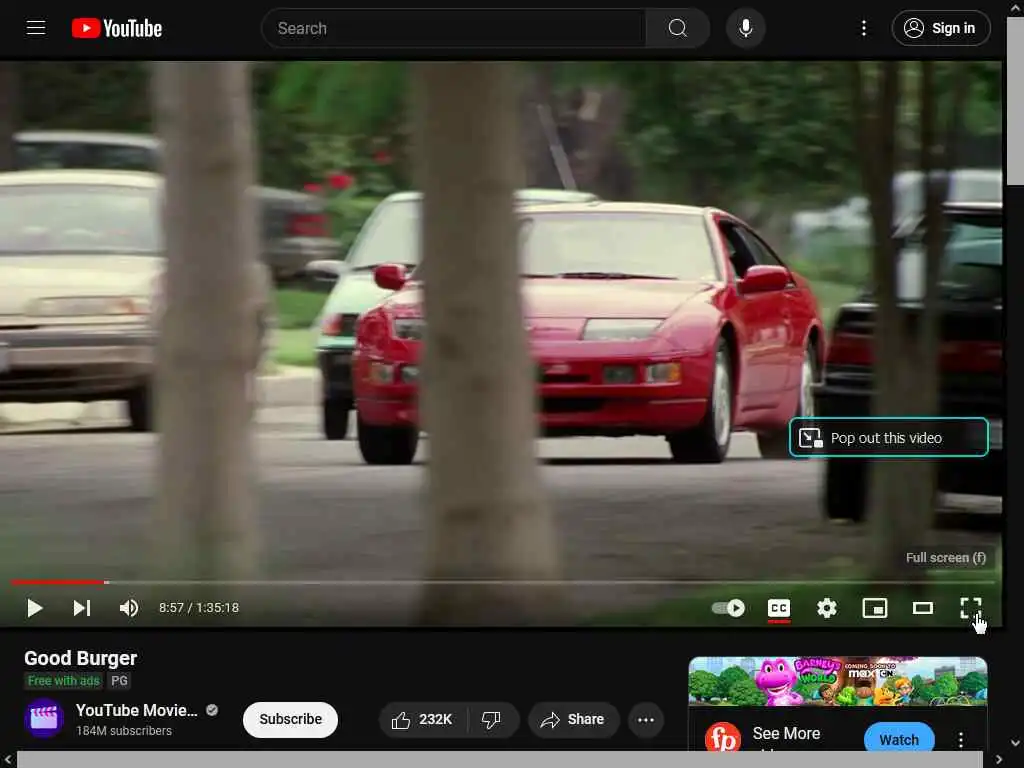Toggle closed captions CC
The image size is (1024, 768).
(x=778, y=608)
